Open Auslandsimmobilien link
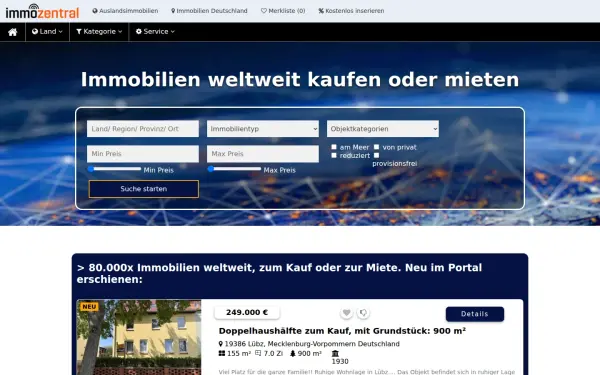 (x=125, y=11)
